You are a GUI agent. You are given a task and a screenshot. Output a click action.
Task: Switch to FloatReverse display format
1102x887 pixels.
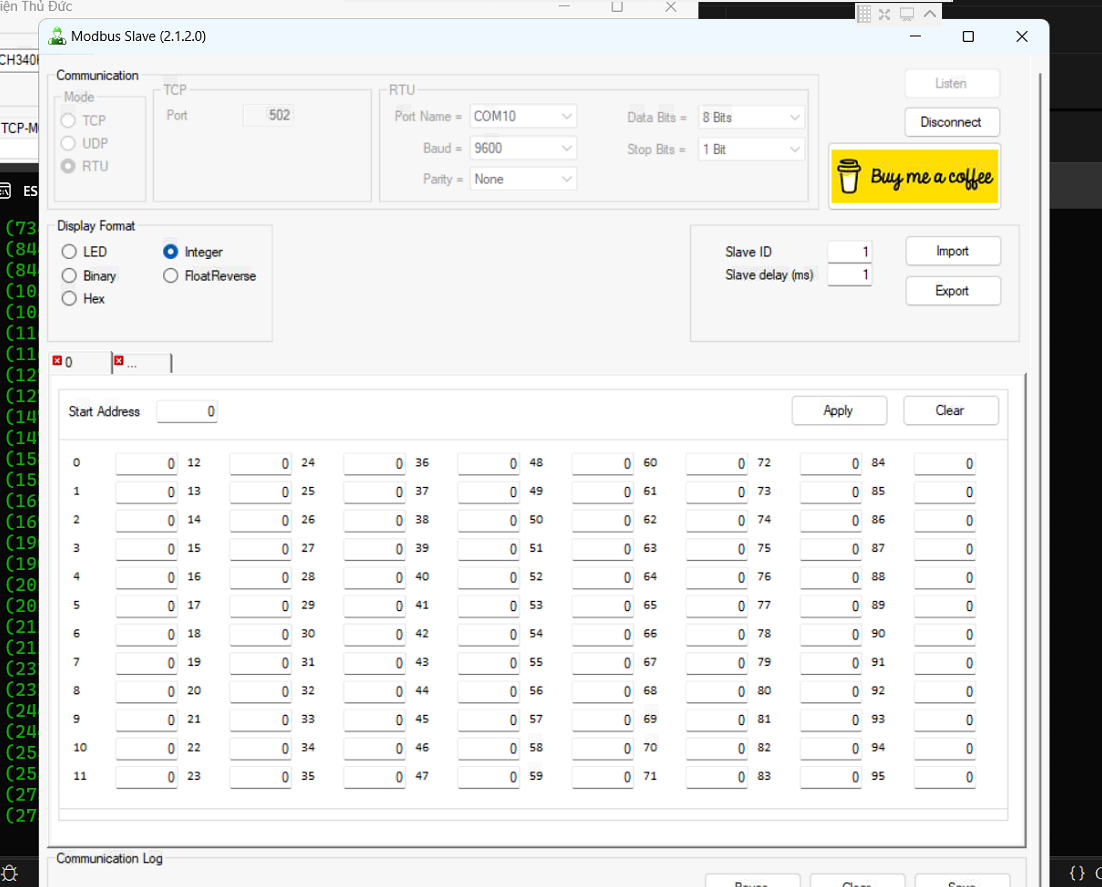click(170, 276)
